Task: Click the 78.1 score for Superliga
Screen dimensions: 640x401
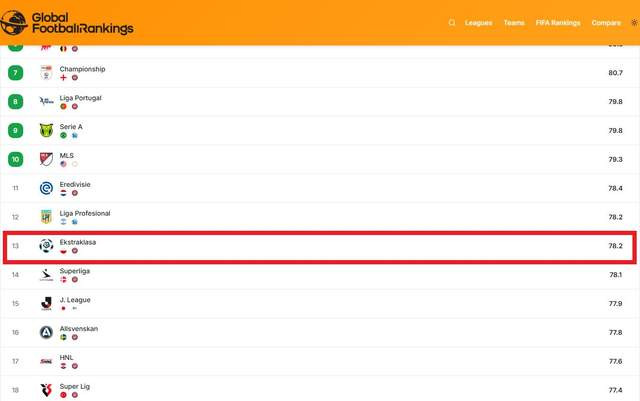Action: pos(616,275)
